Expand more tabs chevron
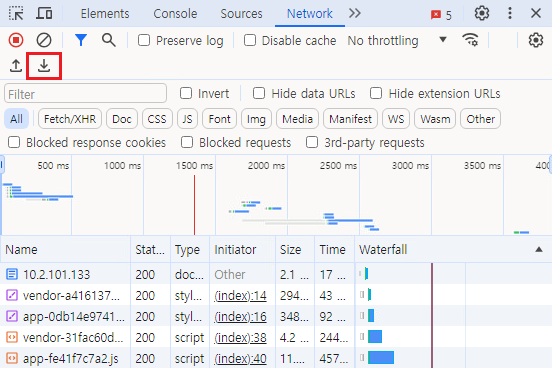The height and width of the screenshot is (368, 552). click(x=355, y=13)
